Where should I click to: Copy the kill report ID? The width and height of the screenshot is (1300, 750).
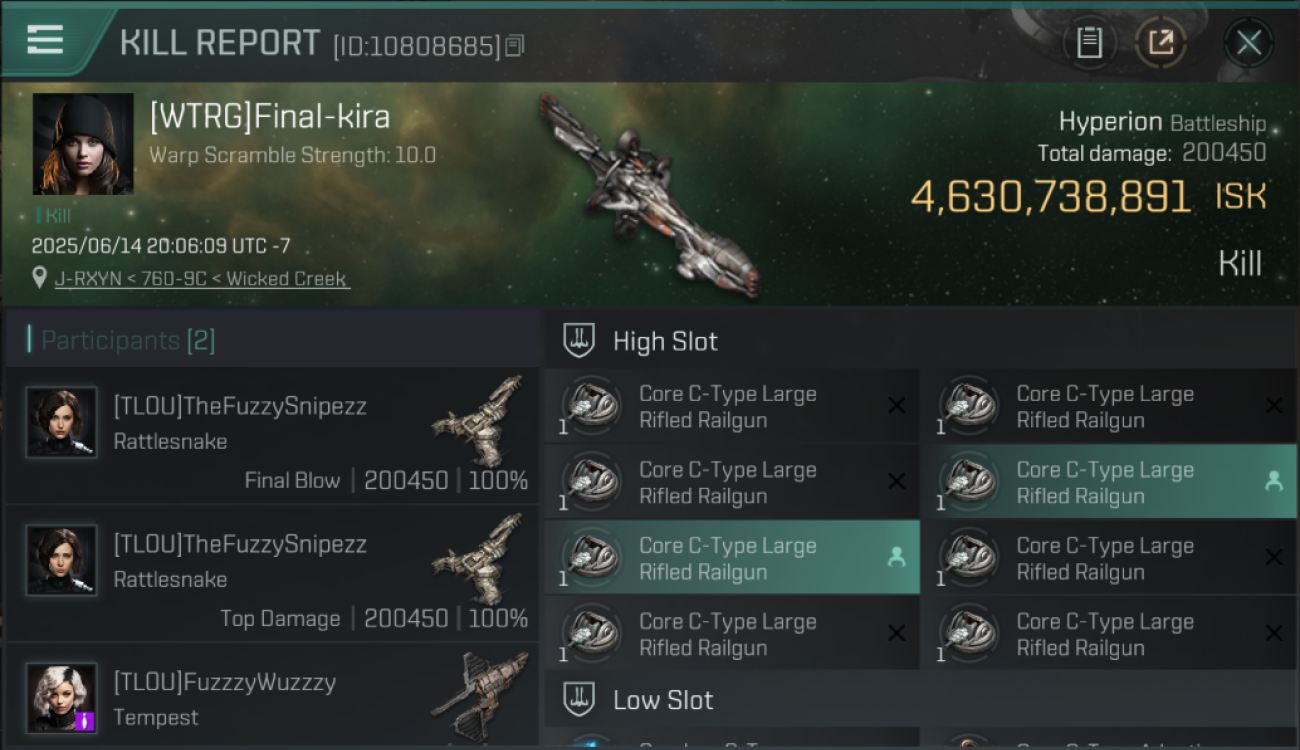pos(515,46)
